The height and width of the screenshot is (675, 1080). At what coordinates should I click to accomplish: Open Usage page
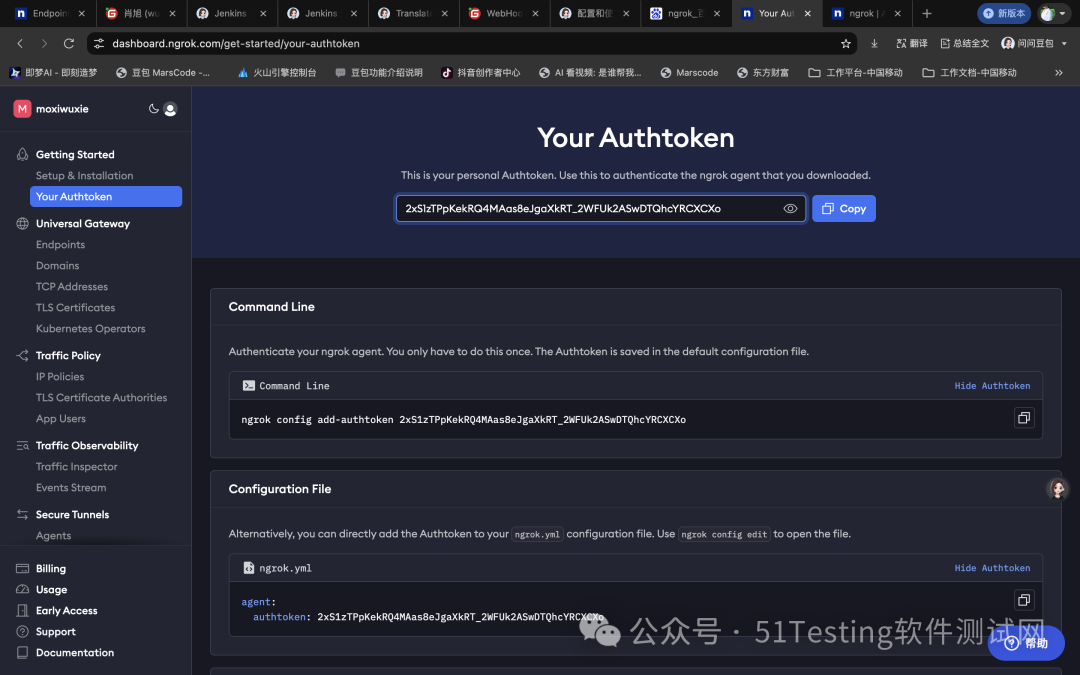click(x=52, y=590)
